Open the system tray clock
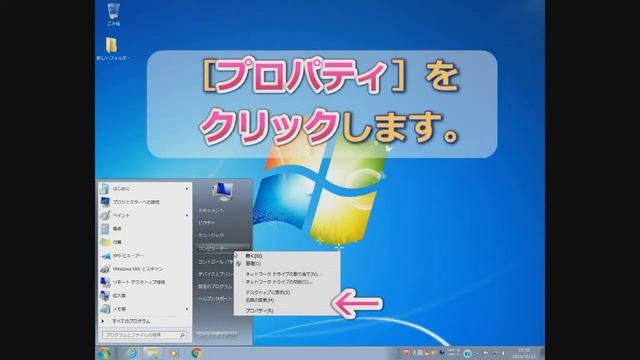This screenshot has height=360, width=640. [x=524, y=353]
